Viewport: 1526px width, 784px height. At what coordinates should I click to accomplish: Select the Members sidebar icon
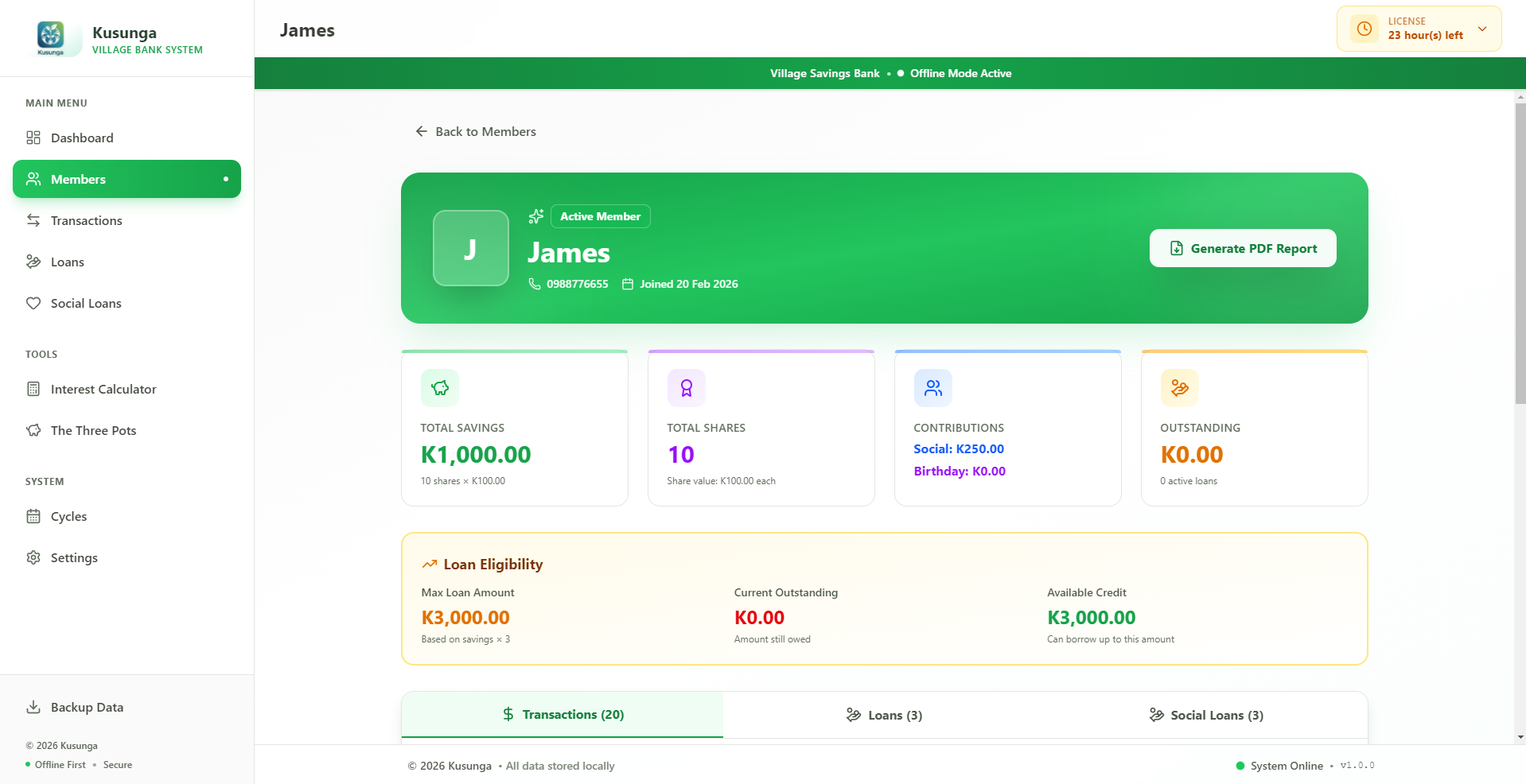33,179
